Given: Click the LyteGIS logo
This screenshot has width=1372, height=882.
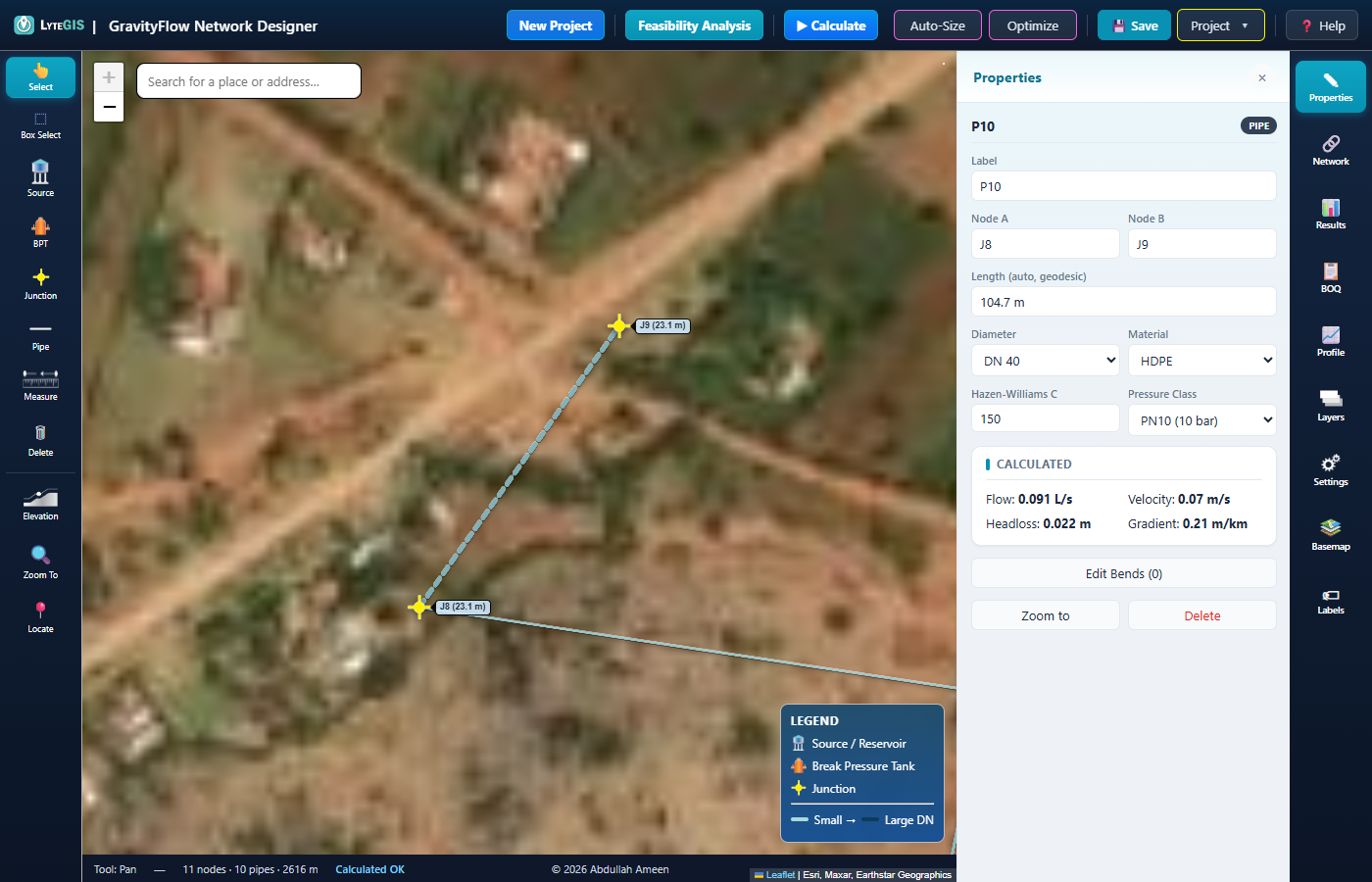Looking at the screenshot, I should (x=49, y=25).
